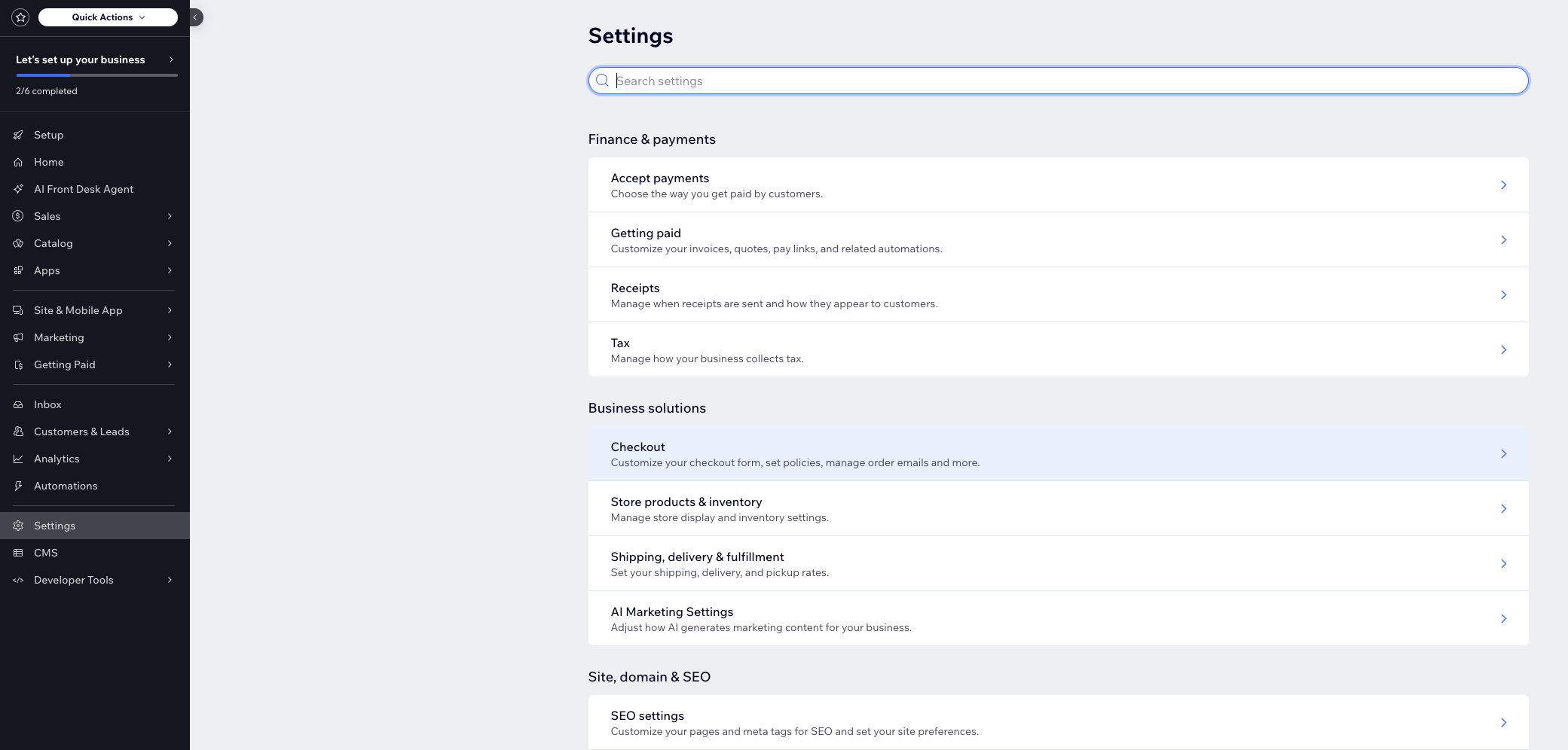Viewport: 1568px width, 750px height.
Task: Click the CMS table icon
Action: click(18, 553)
